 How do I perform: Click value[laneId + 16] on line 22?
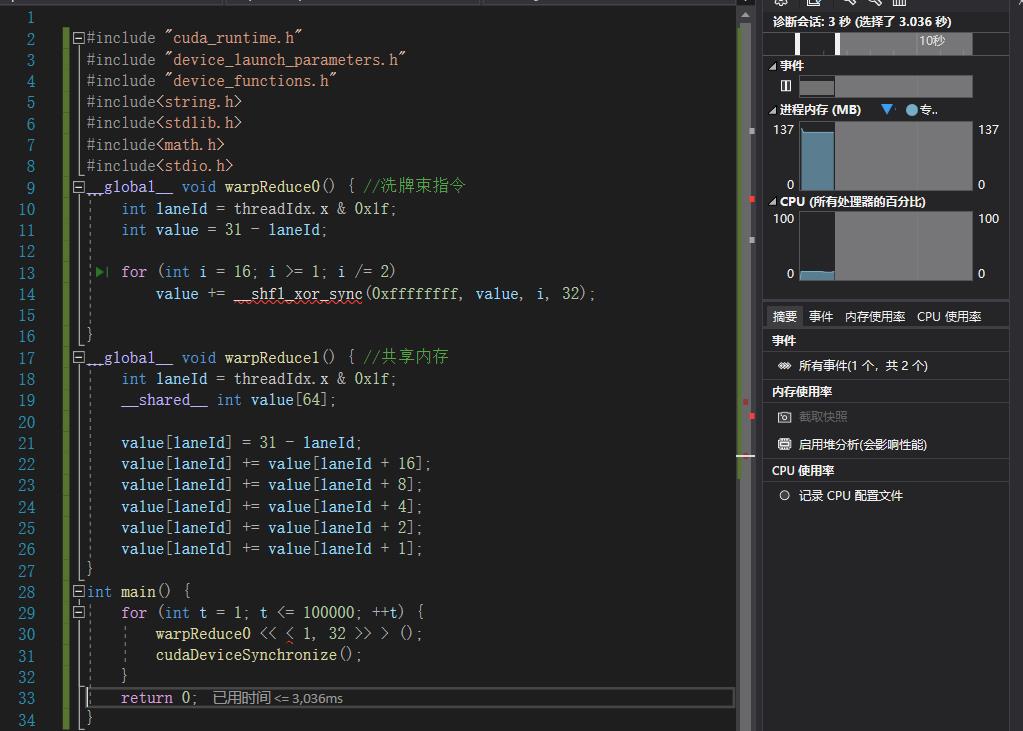click(346, 463)
